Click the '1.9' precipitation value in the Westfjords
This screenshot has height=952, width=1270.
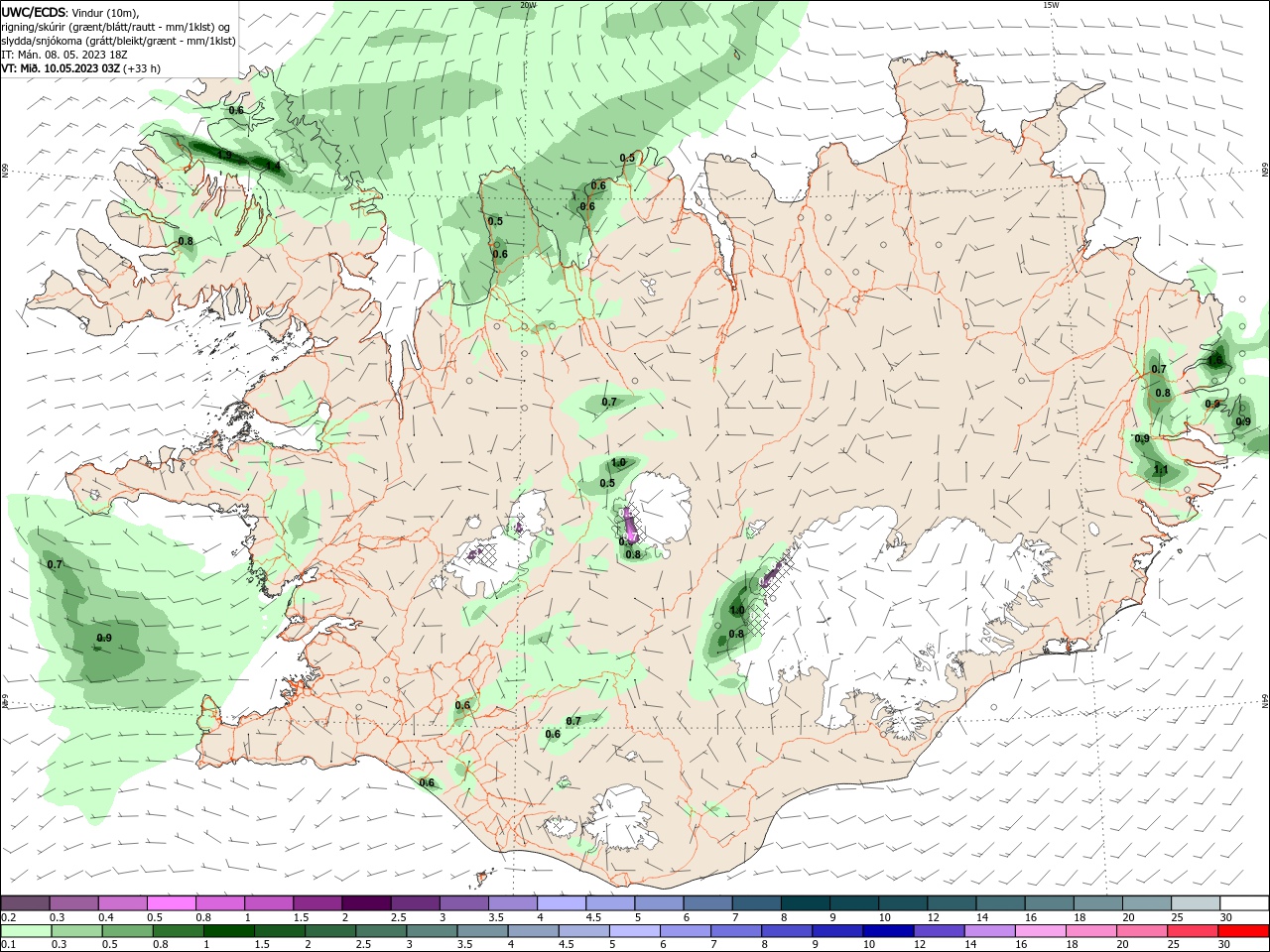pyautogui.click(x=224, y=155)
